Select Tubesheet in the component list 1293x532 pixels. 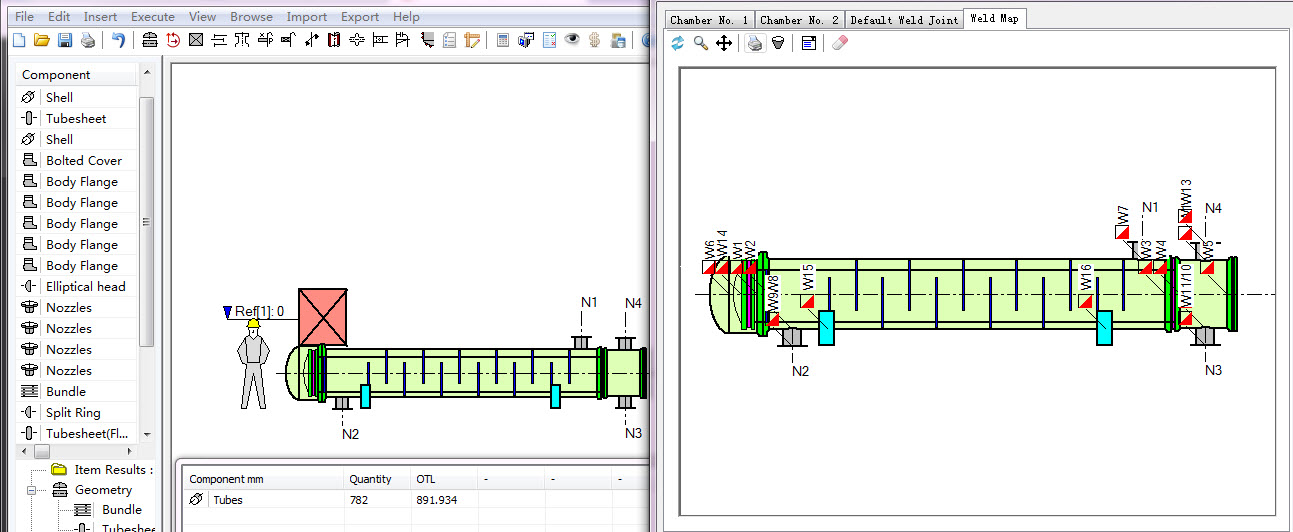(x=76, y=118)
